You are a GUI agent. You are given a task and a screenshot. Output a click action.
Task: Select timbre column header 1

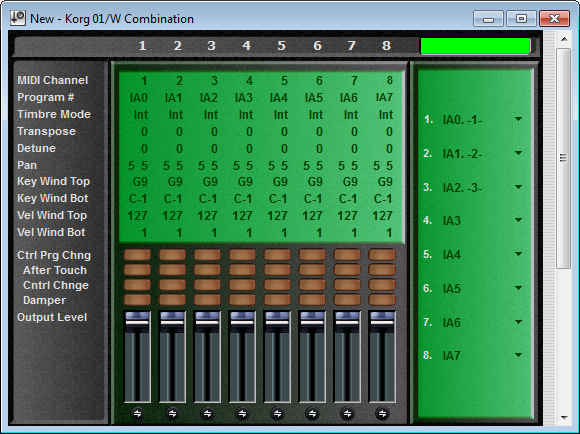(142, 46)
